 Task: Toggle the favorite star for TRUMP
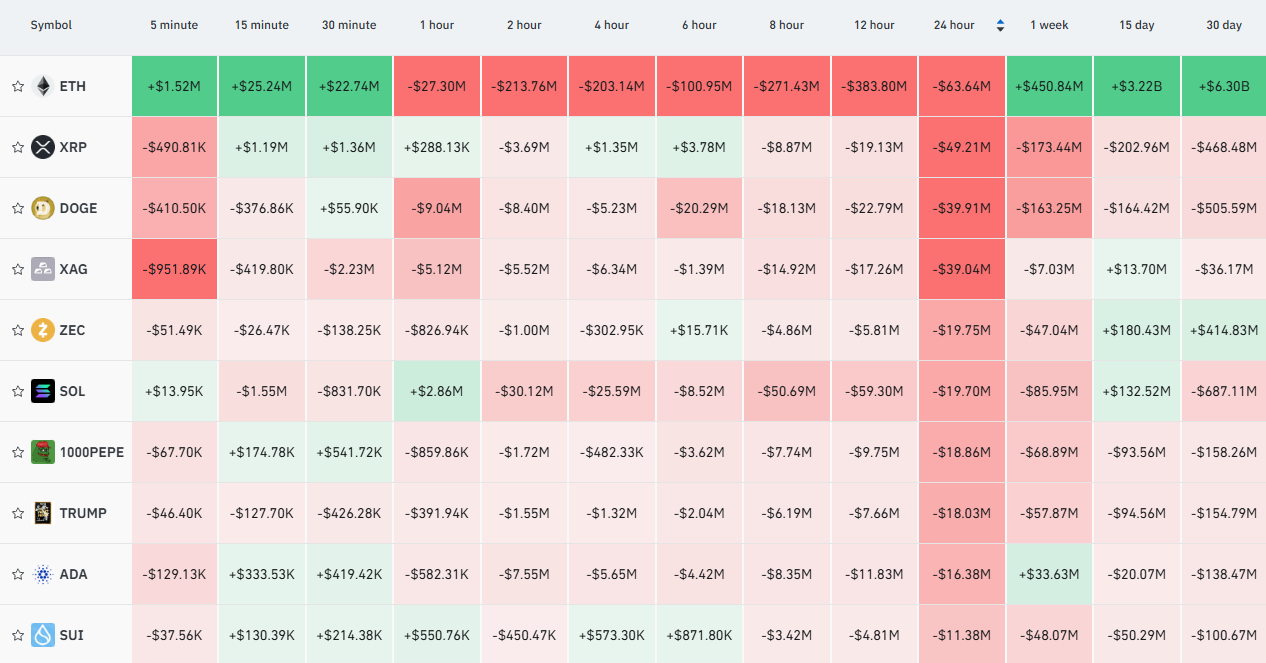[17, 514]
